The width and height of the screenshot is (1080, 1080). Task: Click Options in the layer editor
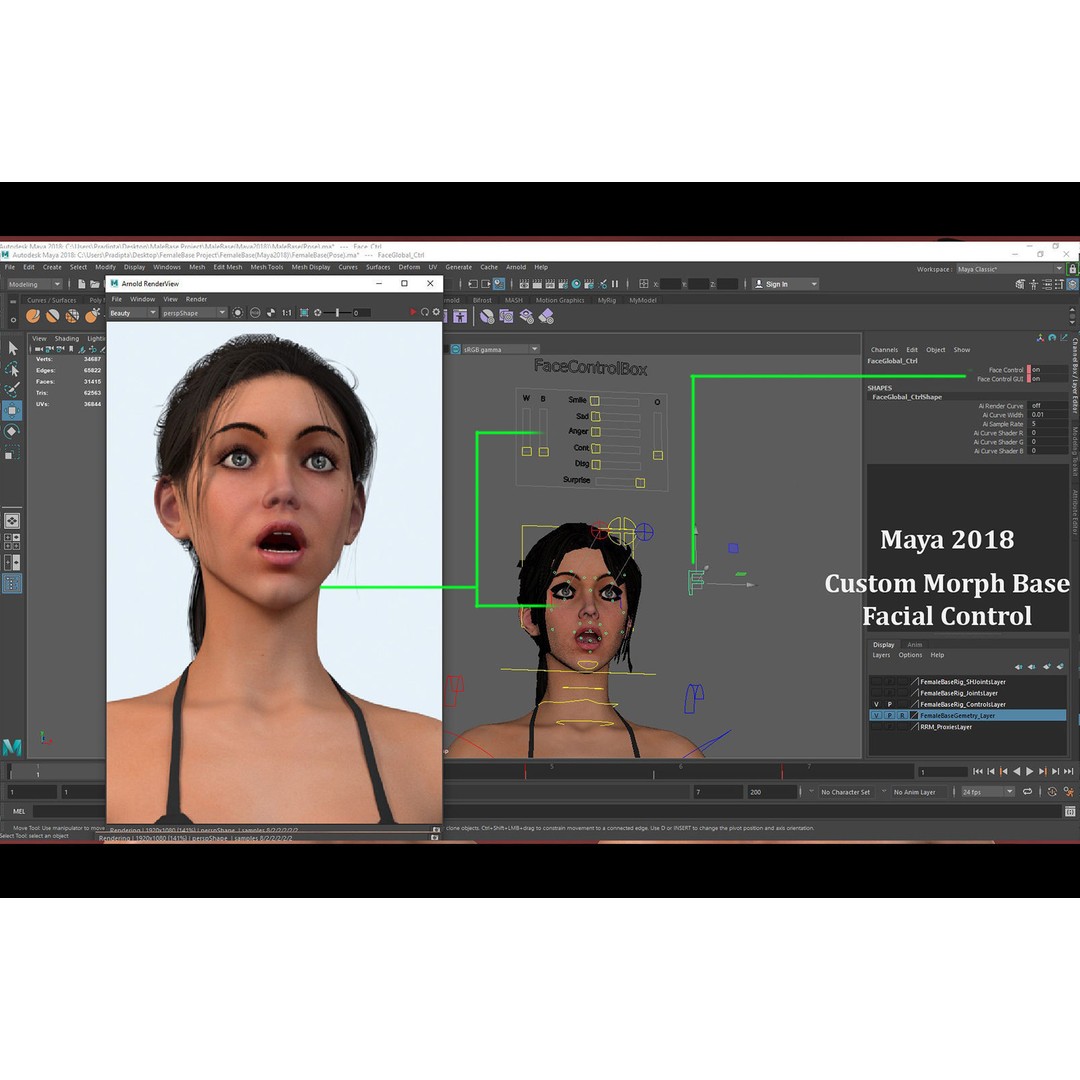[x=910, y=655]
